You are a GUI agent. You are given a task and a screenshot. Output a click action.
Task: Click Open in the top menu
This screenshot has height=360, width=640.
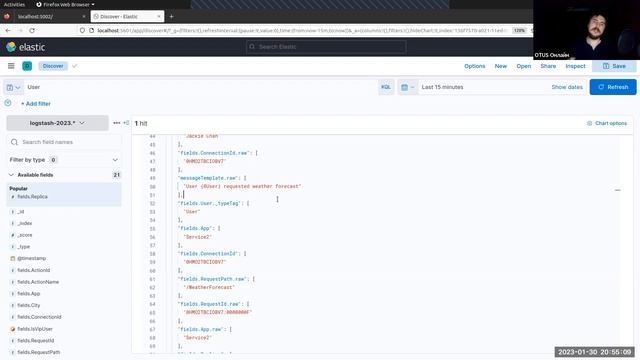[x=524, y=66]
